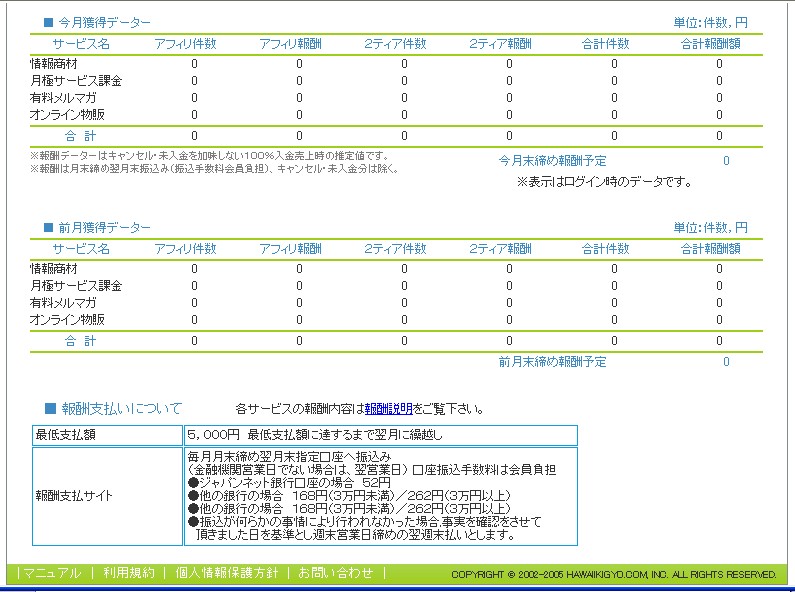Screen dimensions: 795x592
Task: Click the blue square beside 今月獲得データー
Action: point(49,22)
